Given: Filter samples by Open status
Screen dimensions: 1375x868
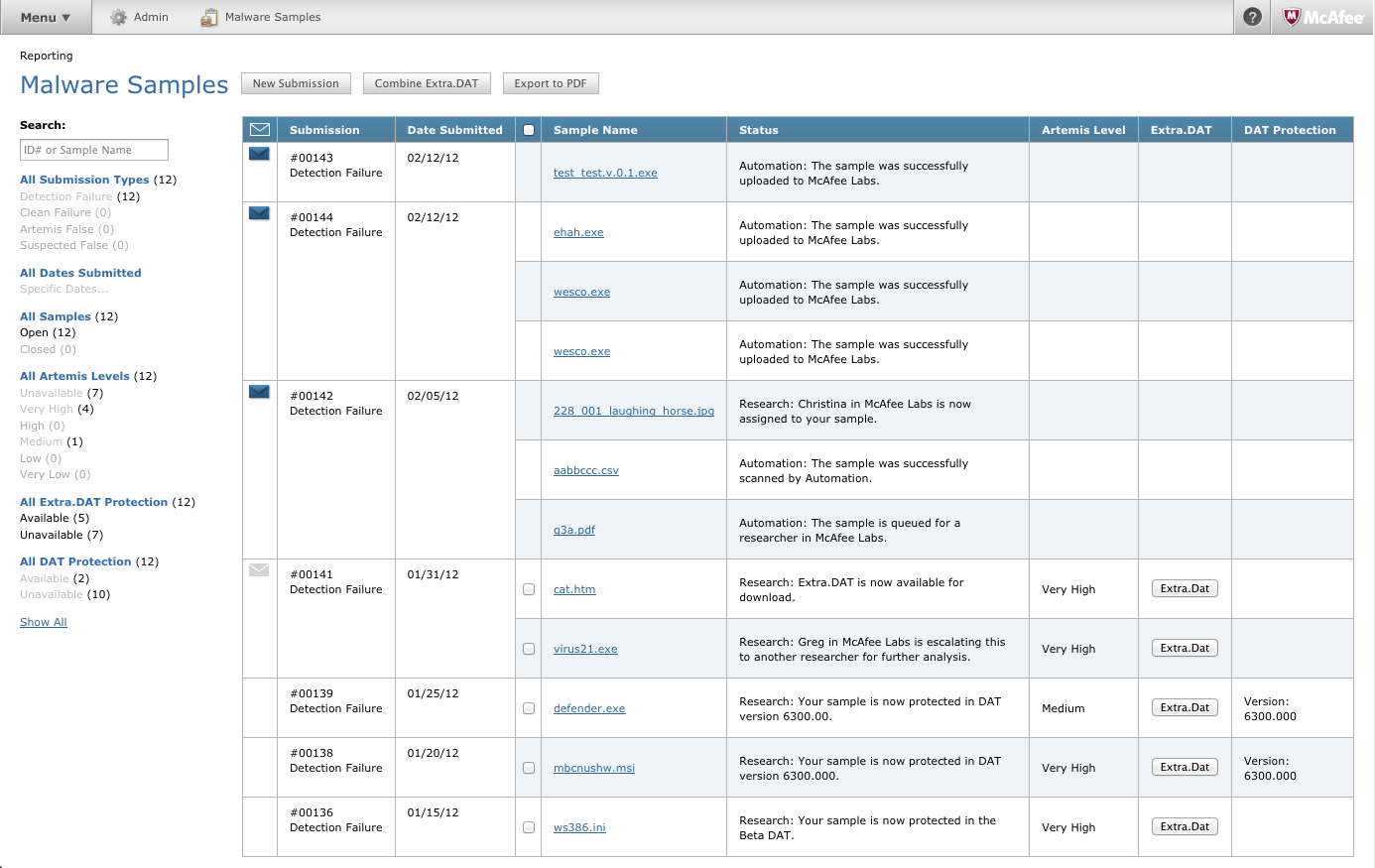Looking at the screenshot, I should [48, 332].
